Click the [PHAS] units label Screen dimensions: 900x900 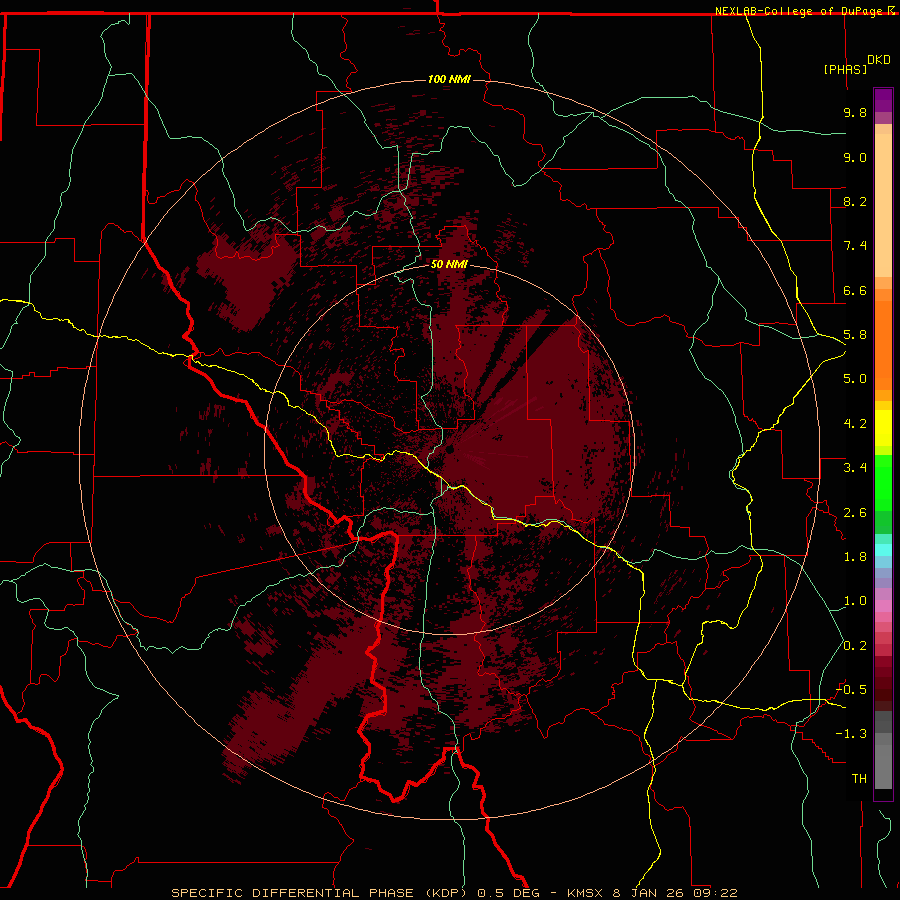click(845, 69)
